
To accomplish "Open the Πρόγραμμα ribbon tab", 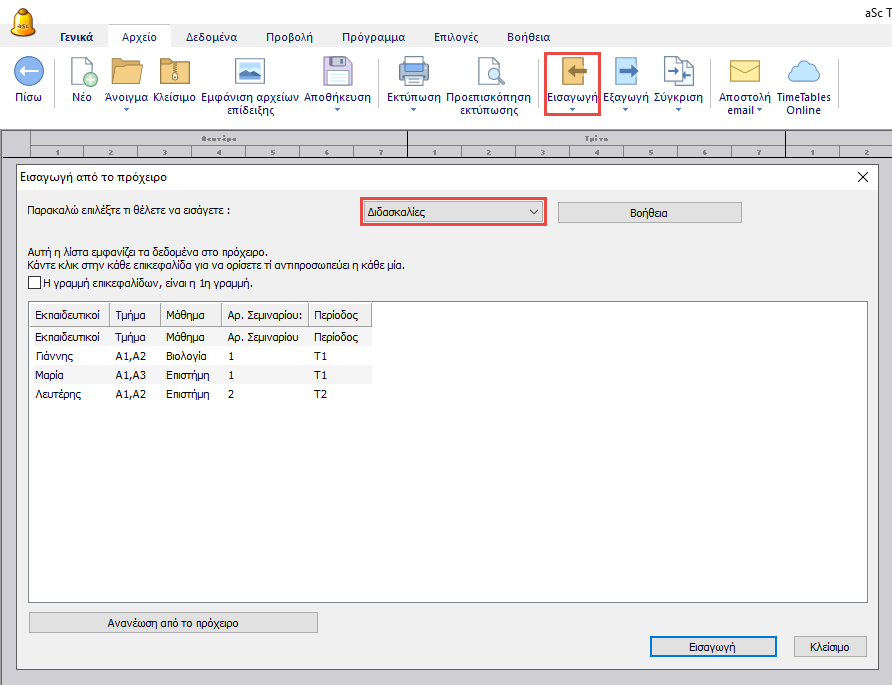I will click(373, 37).
